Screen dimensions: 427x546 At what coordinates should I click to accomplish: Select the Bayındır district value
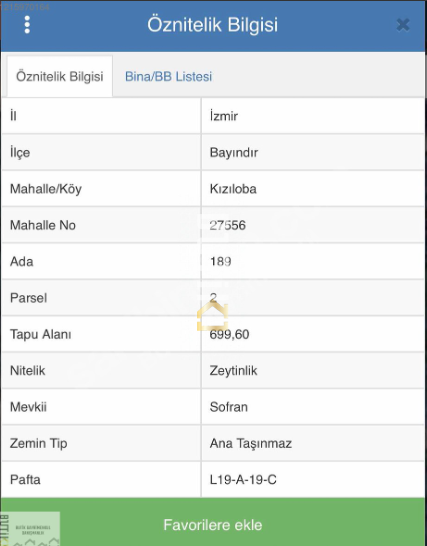click(234, 153)
